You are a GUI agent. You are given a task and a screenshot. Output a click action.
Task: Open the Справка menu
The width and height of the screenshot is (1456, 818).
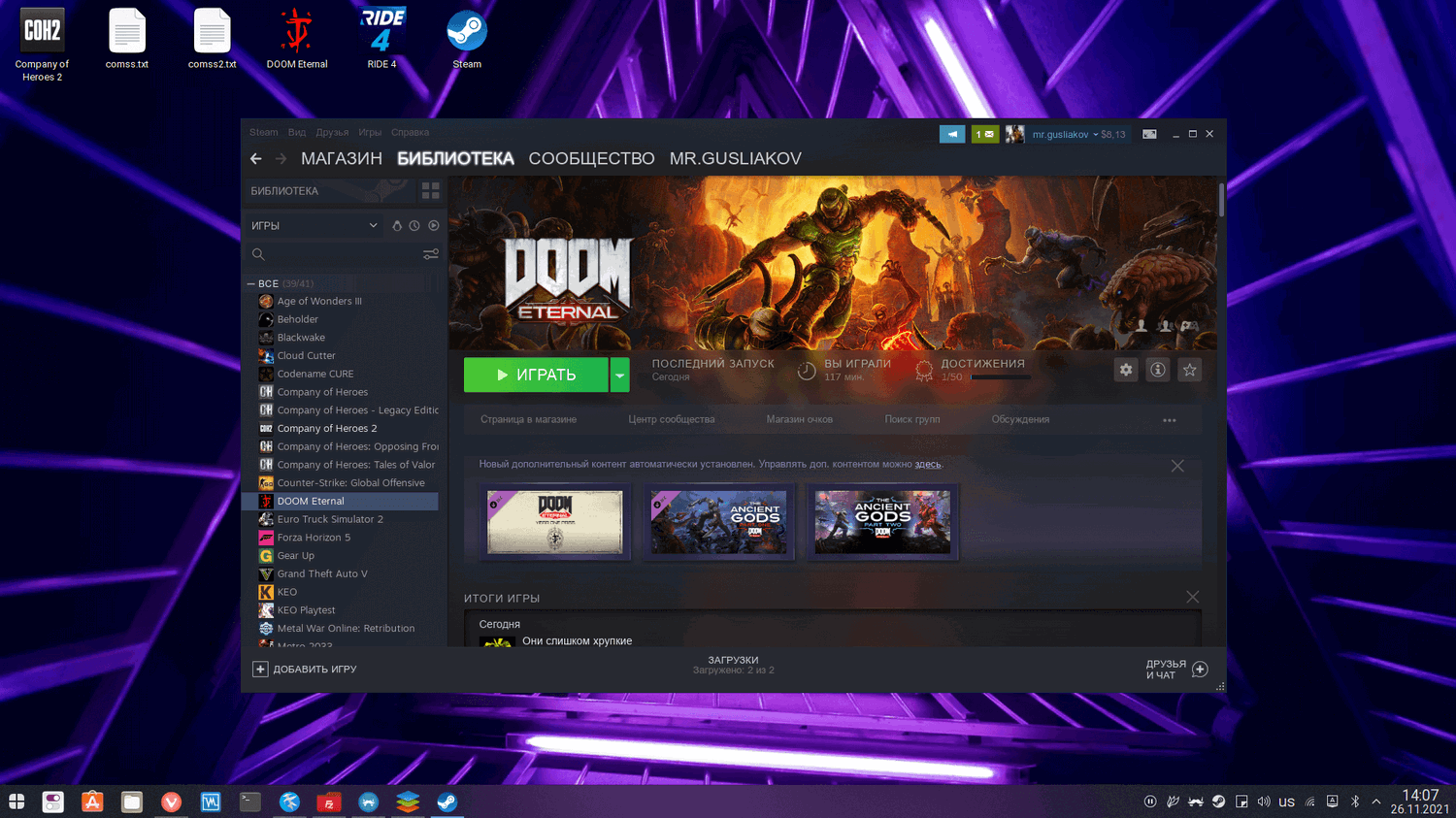point(410,133)
